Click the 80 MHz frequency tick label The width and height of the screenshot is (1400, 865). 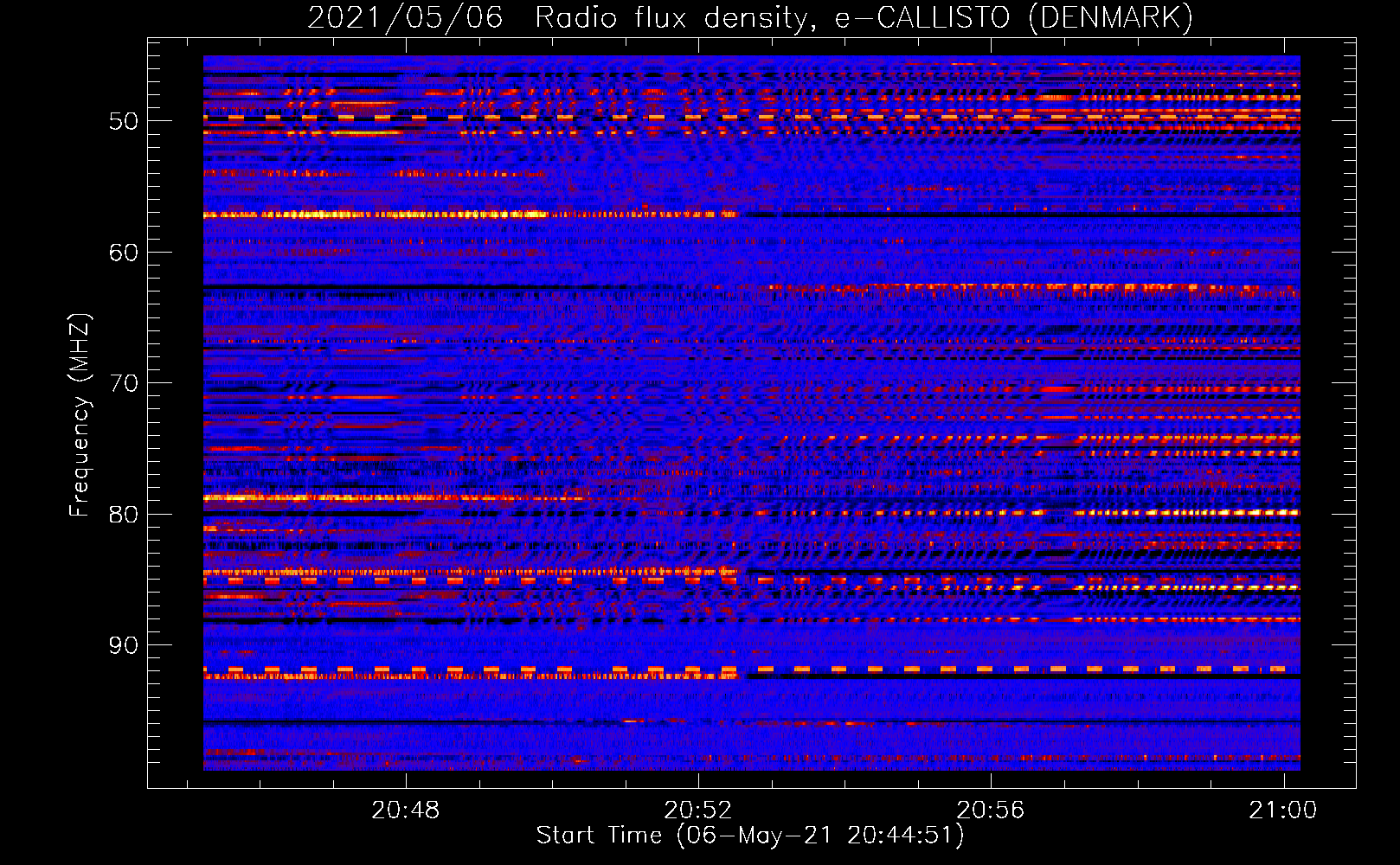click(x=124, y=515)
